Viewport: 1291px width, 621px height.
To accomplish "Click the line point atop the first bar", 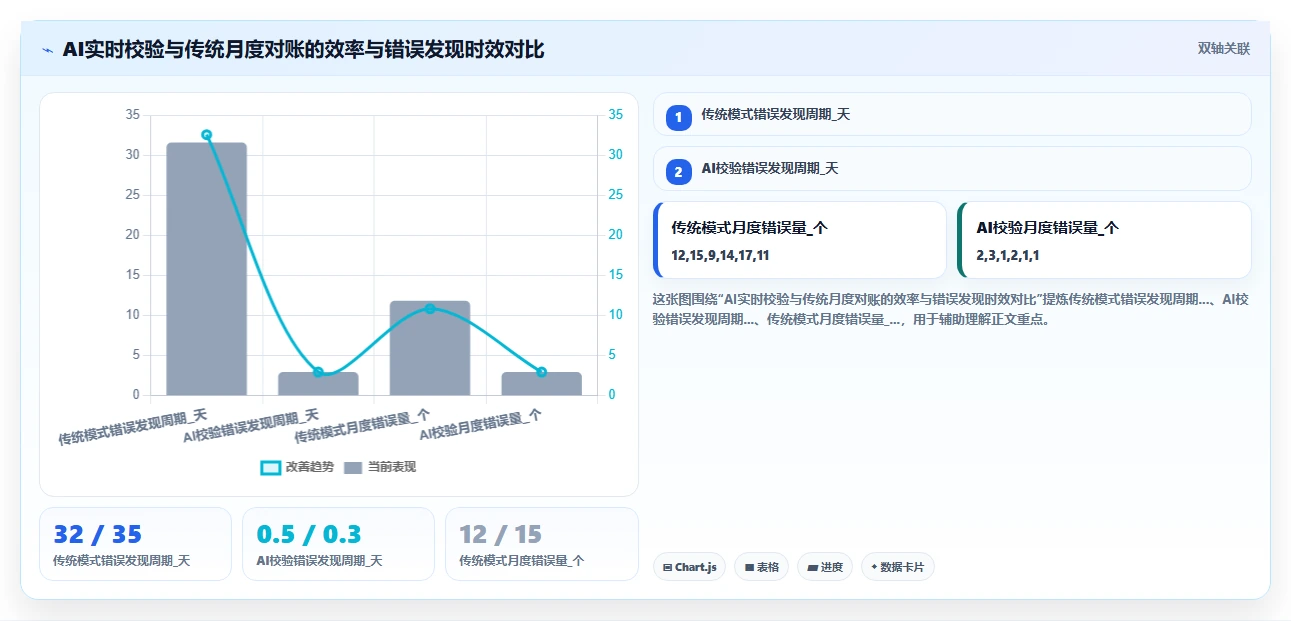I will [x=206, y=134].
